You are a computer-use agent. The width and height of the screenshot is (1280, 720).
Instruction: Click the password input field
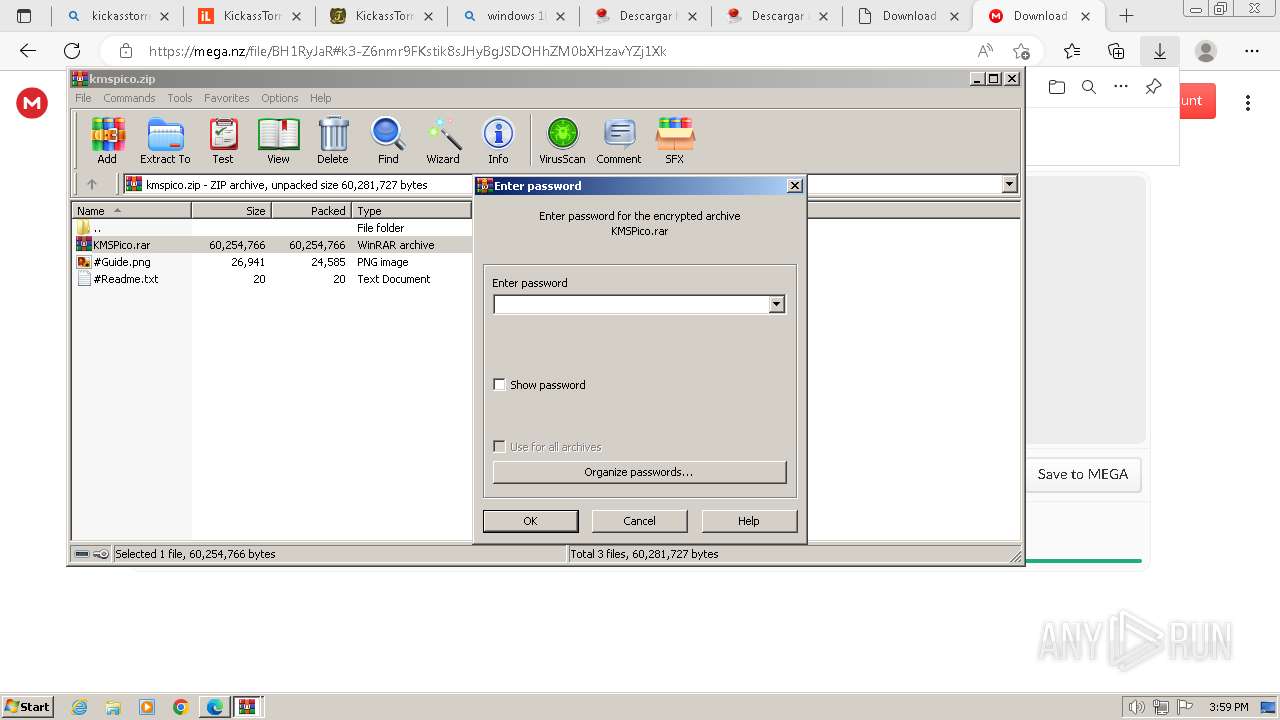coord(631,304)
